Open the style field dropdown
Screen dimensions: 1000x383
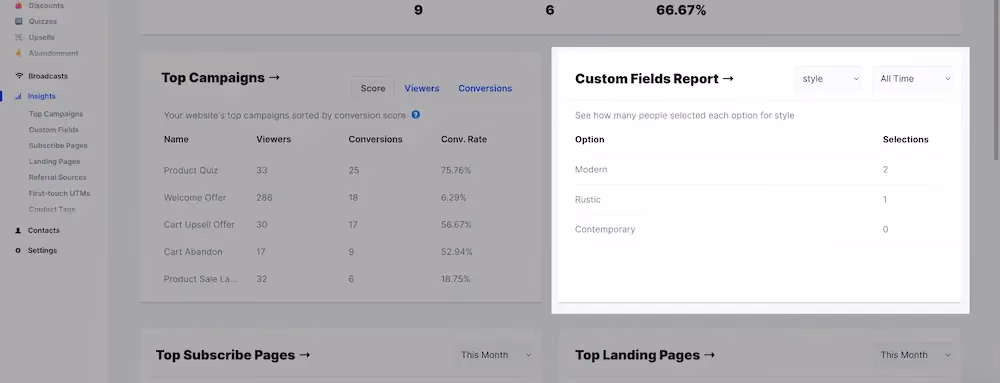pos(828,78)
